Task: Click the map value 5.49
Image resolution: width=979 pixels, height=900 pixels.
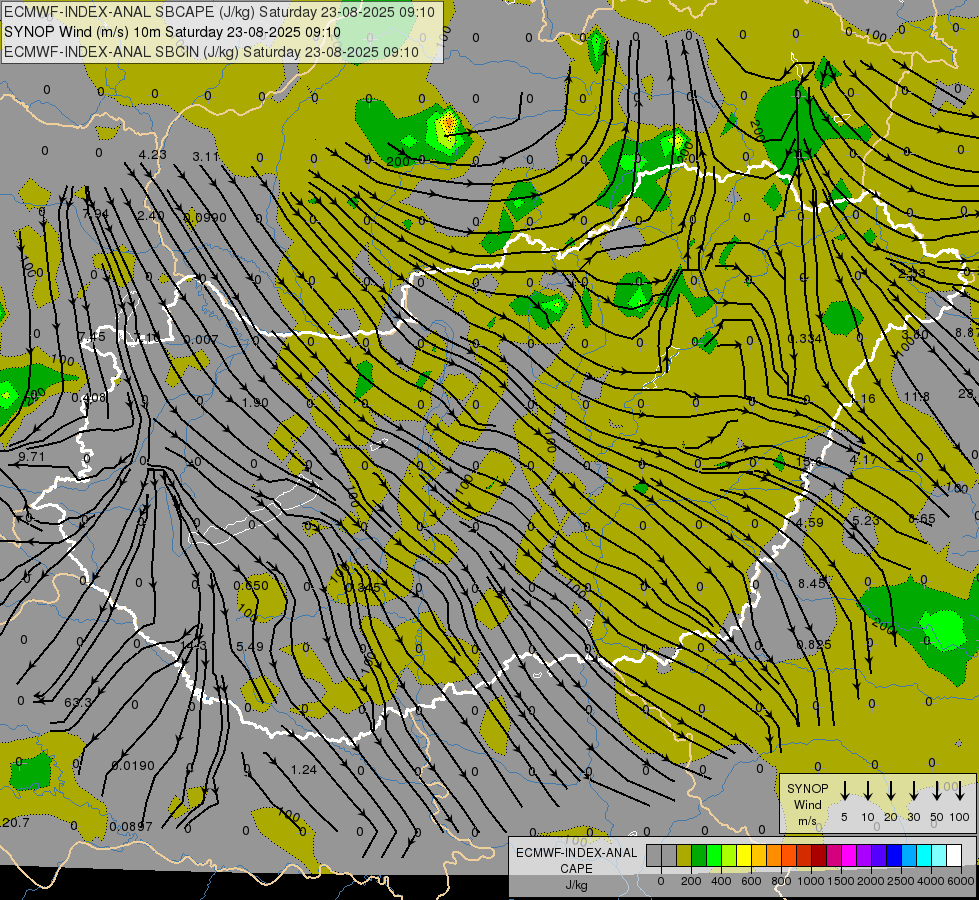Action: click(x=250, y=646)
